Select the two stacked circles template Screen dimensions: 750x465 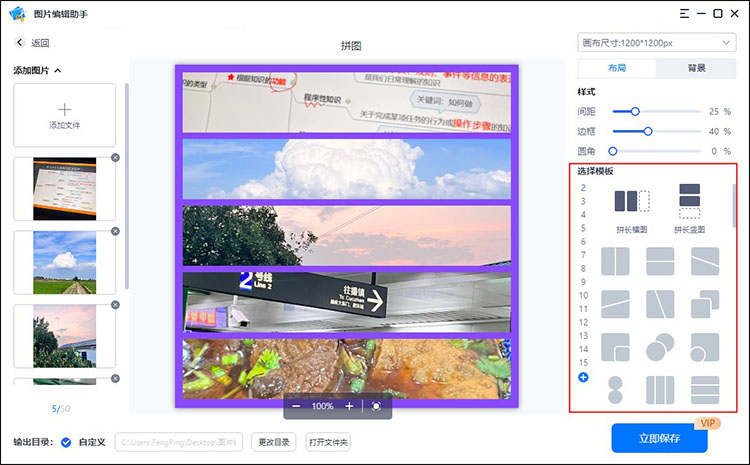(615, 390)
